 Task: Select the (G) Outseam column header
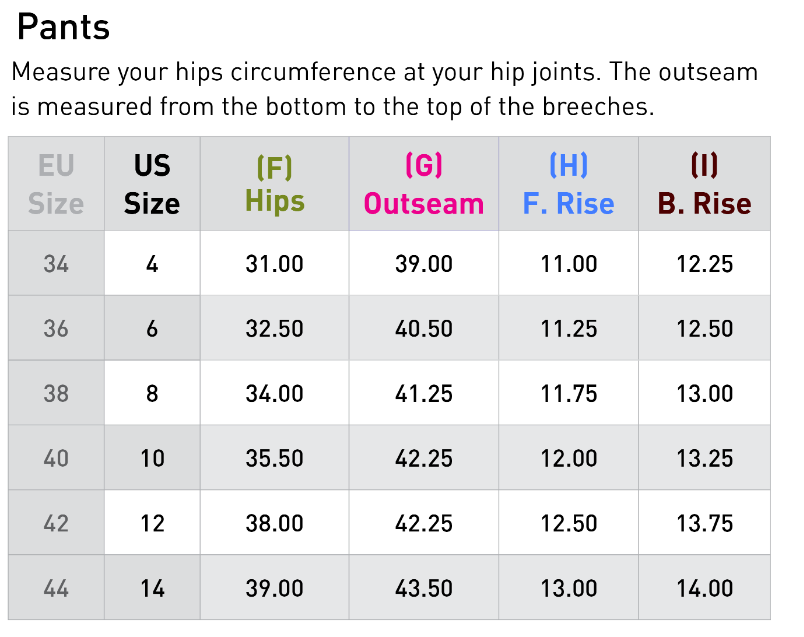point(424,184)
